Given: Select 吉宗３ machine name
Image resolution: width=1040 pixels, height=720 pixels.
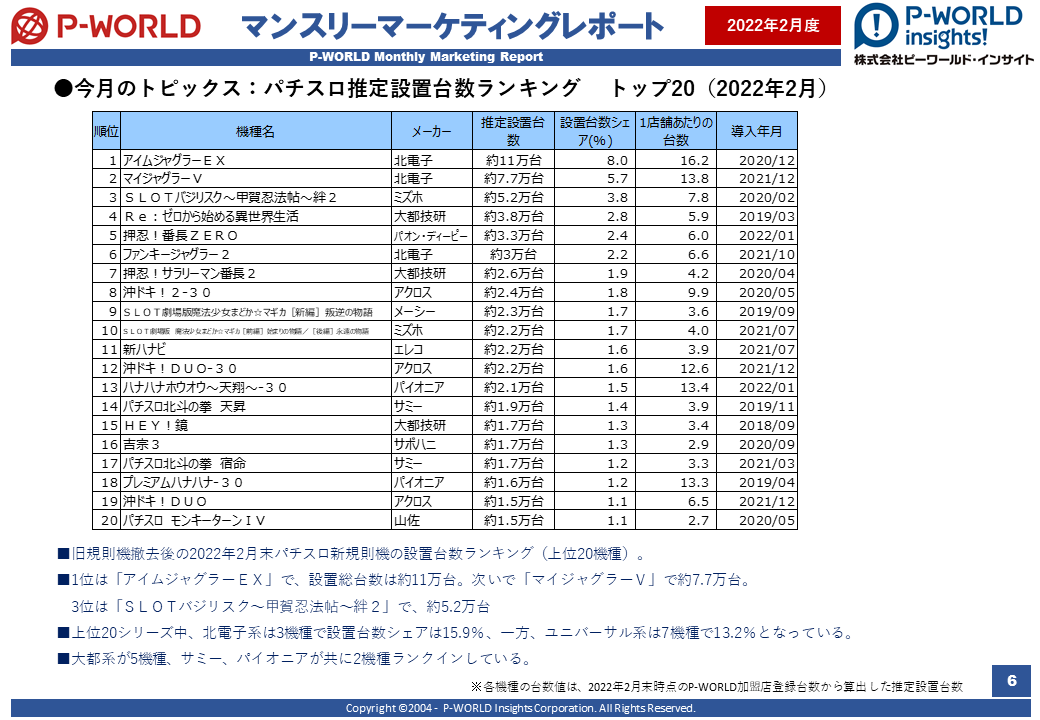Looking at the screenshot, I should coord(141,445).
